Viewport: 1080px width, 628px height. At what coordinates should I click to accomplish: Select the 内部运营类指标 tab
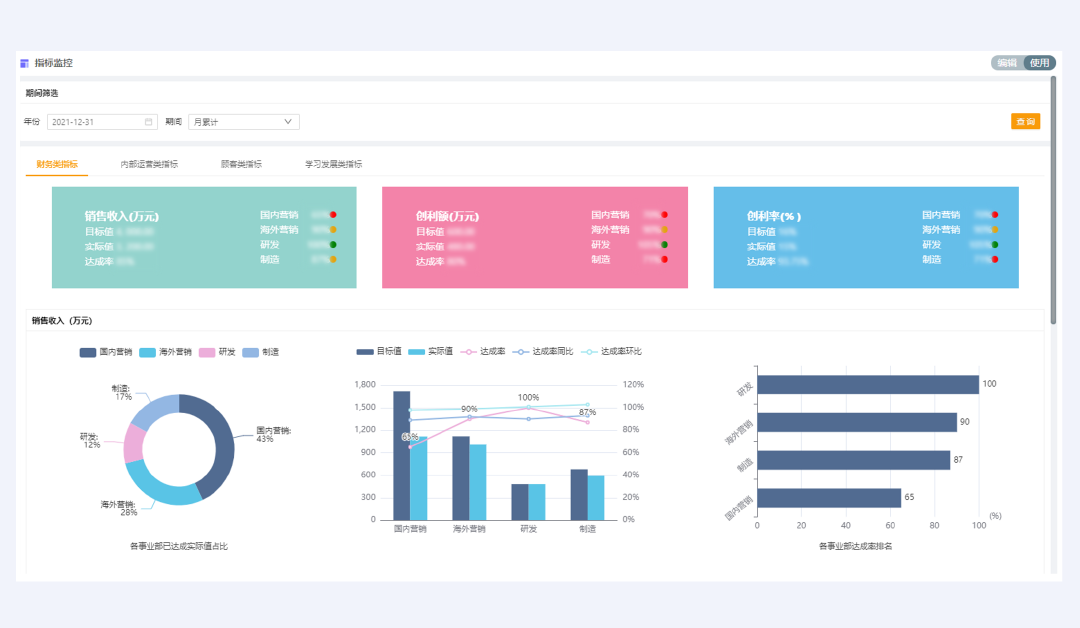point(149,164)
